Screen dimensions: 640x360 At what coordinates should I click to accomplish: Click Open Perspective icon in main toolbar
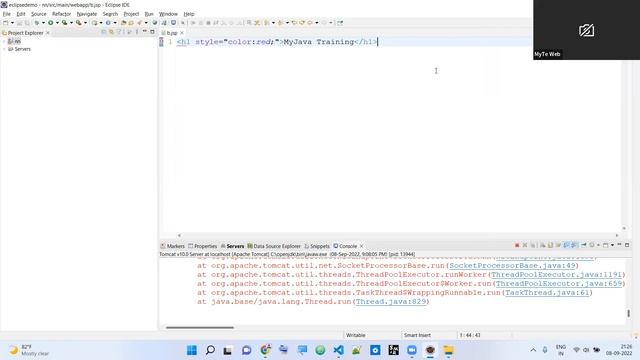click(340, 23)
